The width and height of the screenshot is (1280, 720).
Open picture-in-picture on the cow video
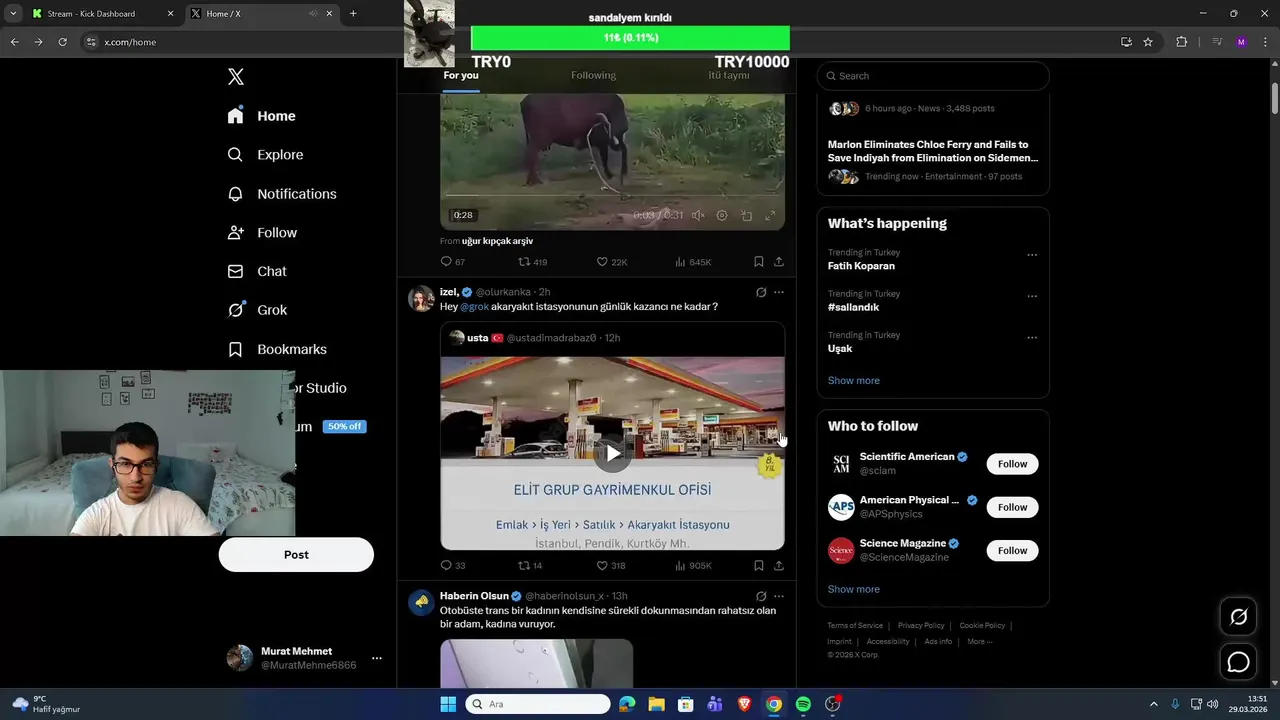(746, 215)
